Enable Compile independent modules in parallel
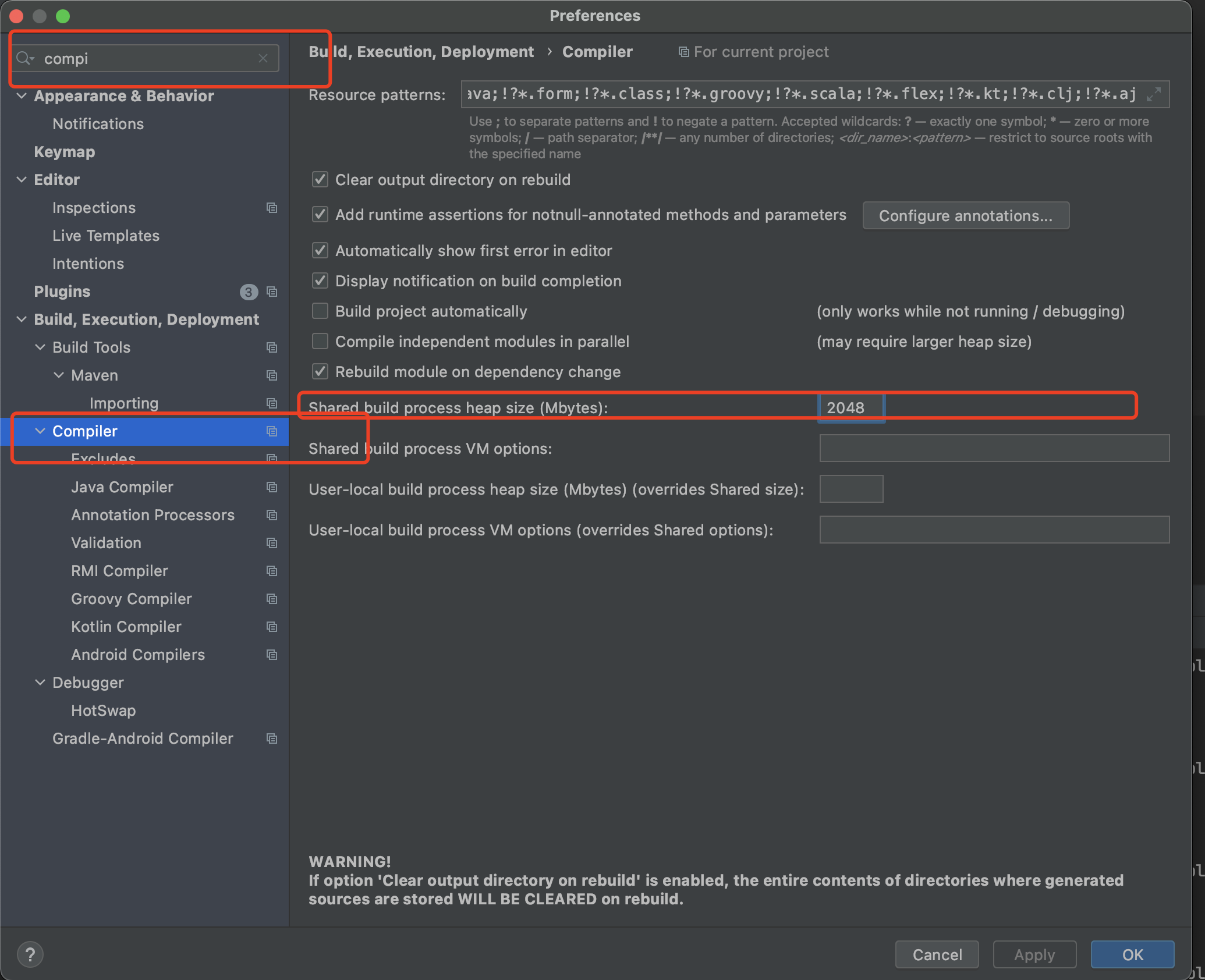Screen dimensions: 1205x980 click(320, 341)
